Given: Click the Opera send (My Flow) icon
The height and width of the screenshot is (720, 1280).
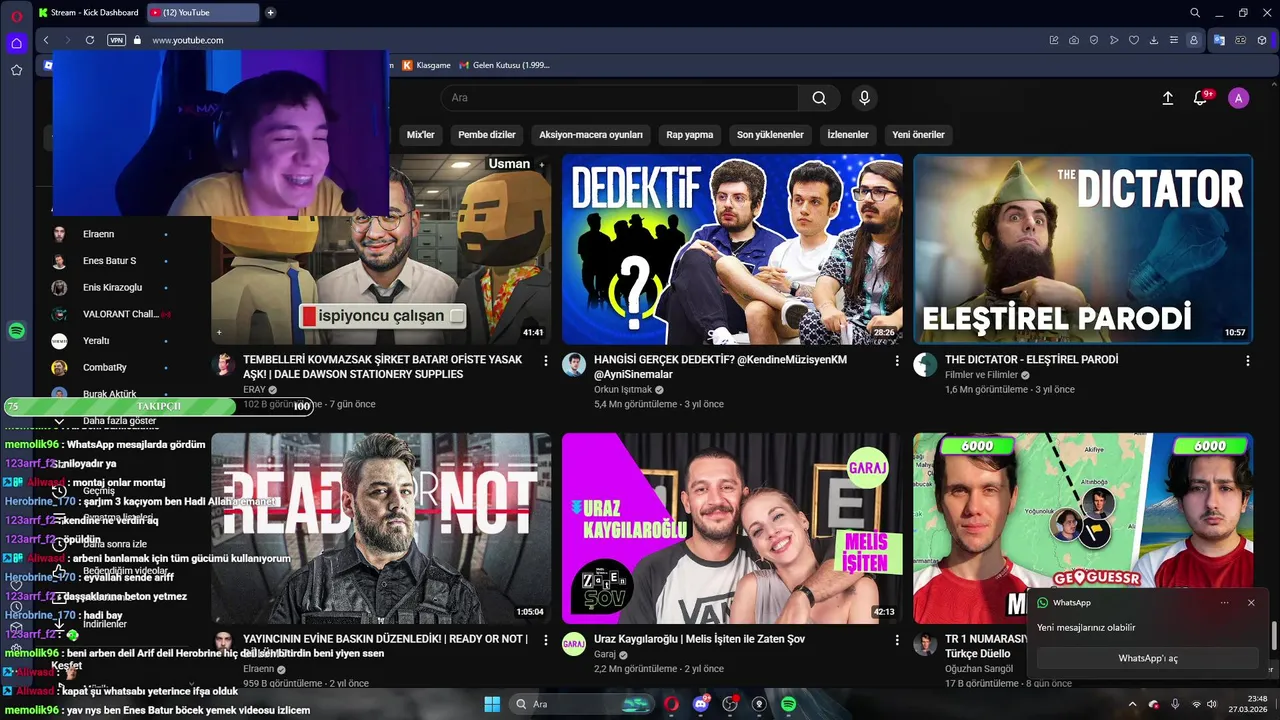Looking at the screenshot, I should tap(1114, 40).
